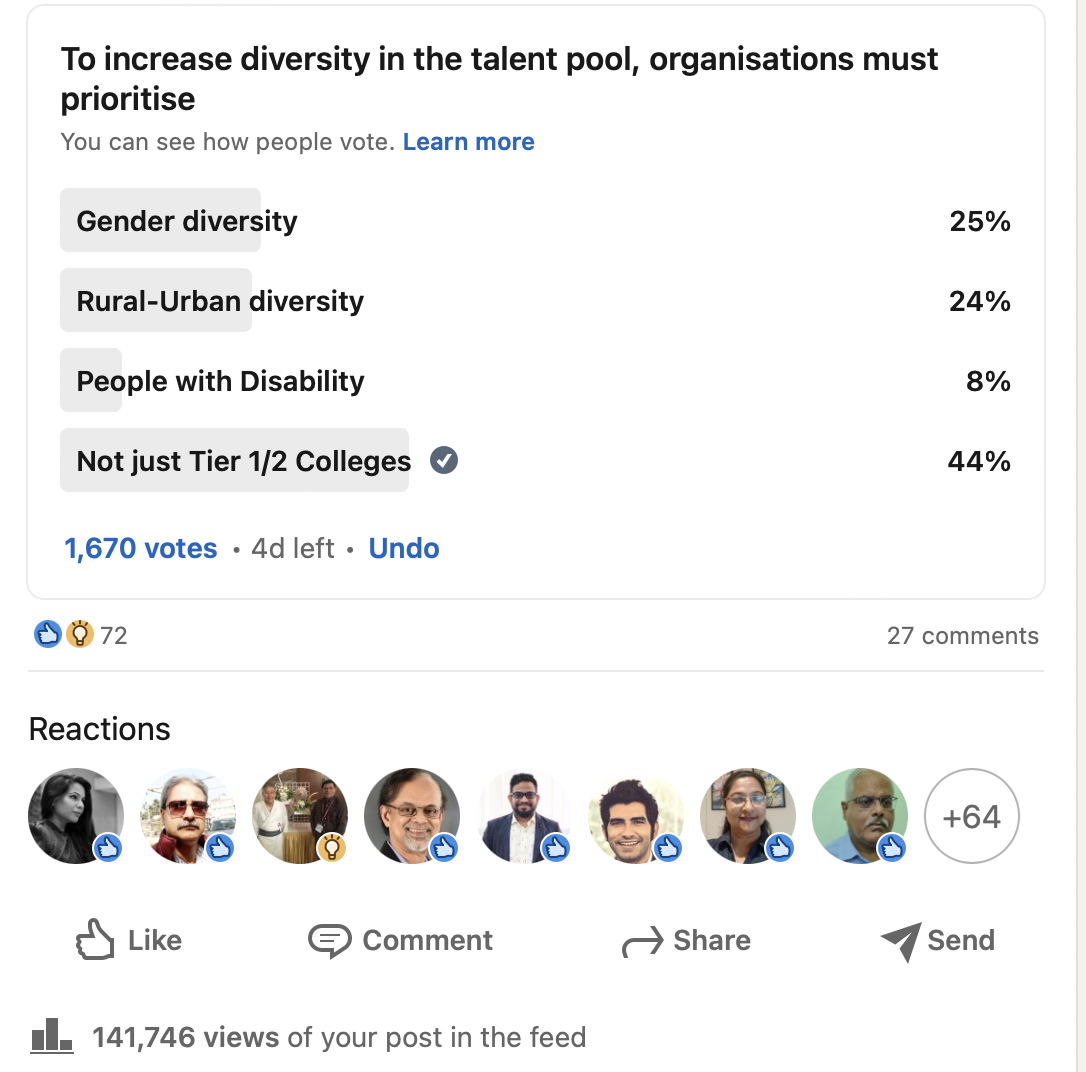Click the bar chart analytics icon
1086x1072 pixels.
[x=52, y=1037]
